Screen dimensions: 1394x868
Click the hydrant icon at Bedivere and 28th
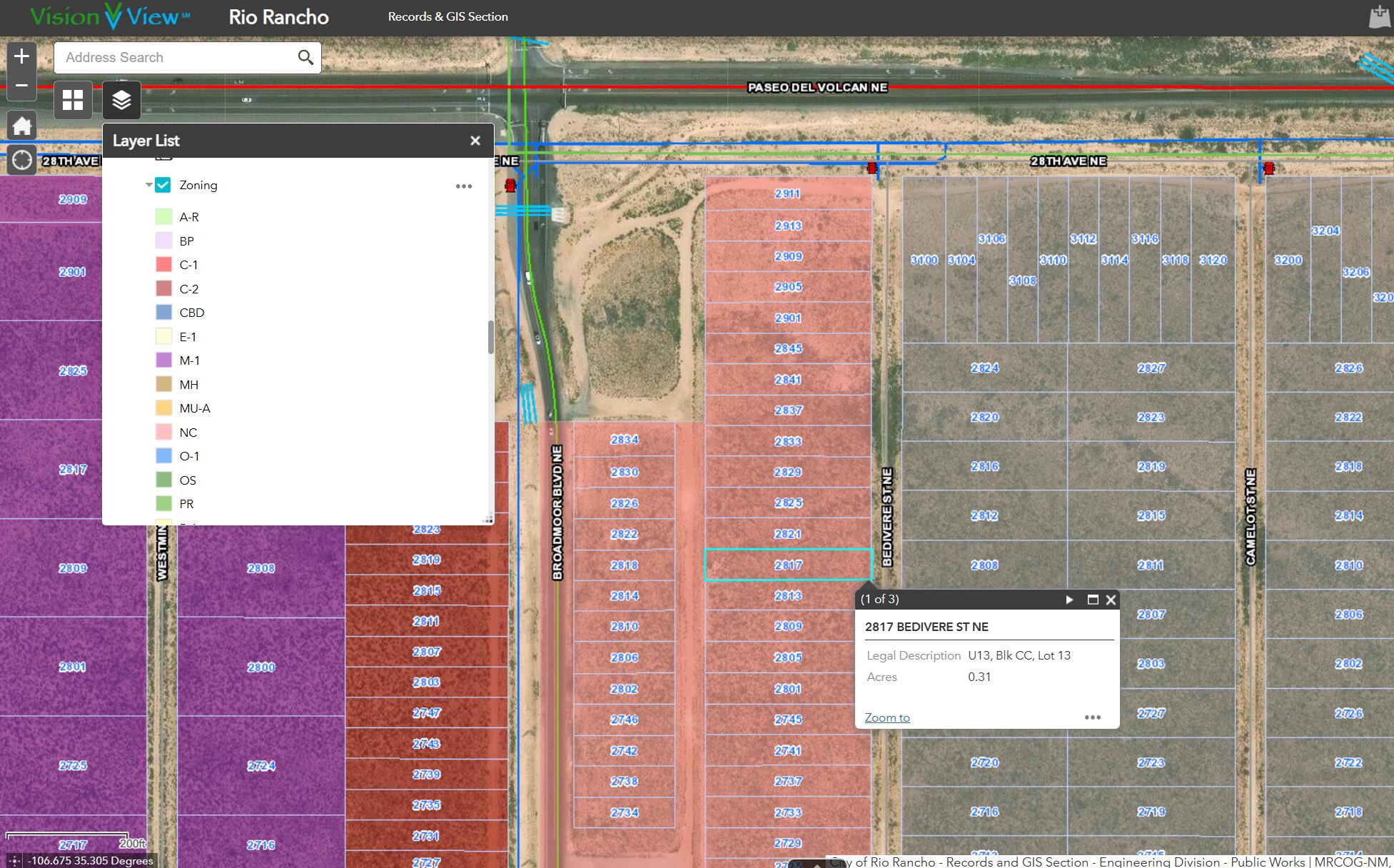(x=872, y=168)
